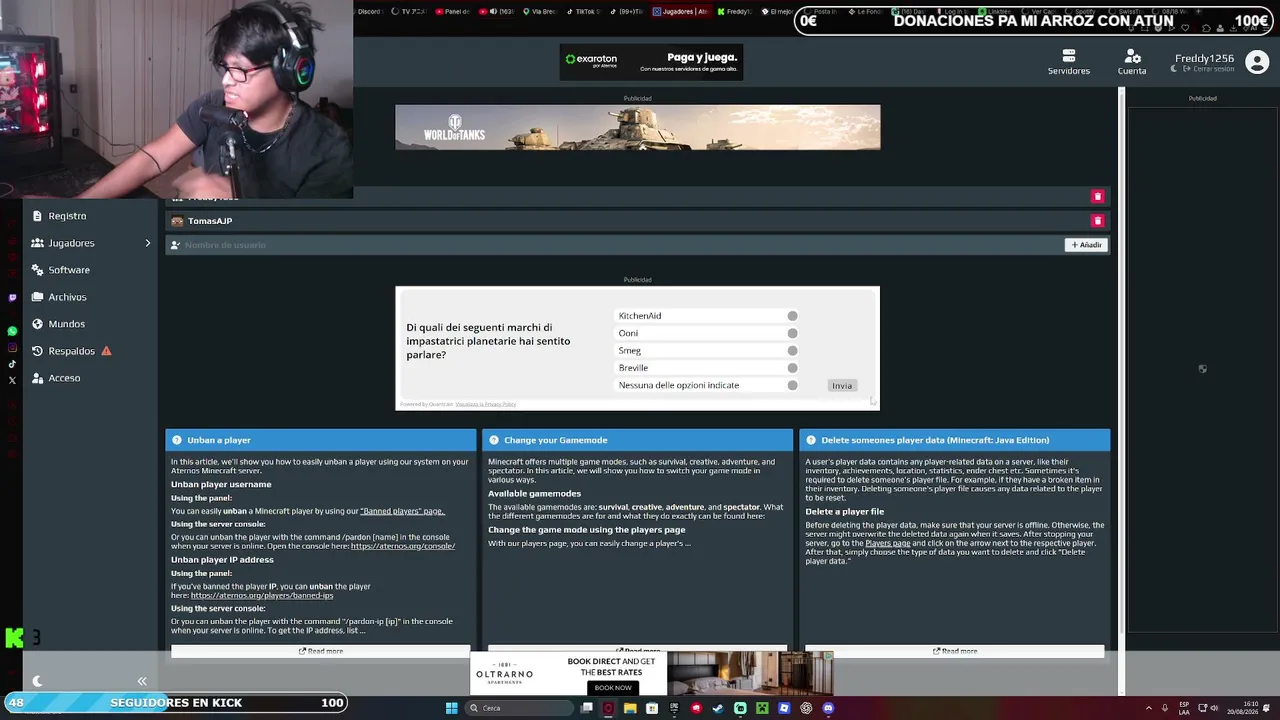Read more on Unban a player article
The width and height of the screenshot is (1280, 720).
pos(321,651)
